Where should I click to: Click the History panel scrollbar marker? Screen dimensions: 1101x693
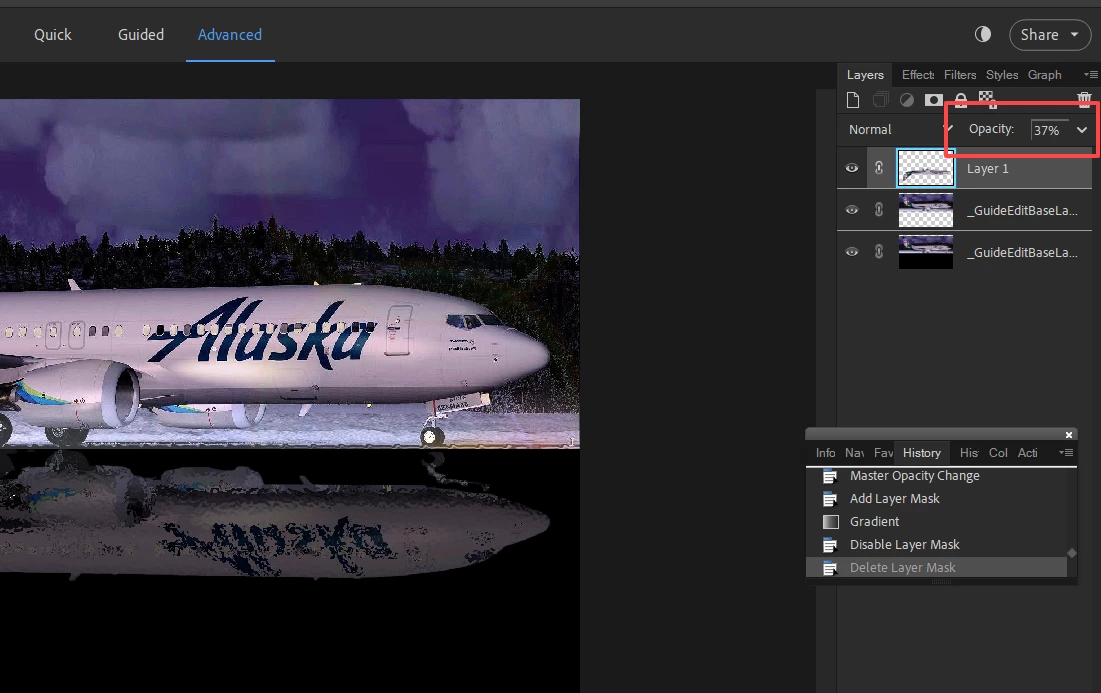point(1072,553)
